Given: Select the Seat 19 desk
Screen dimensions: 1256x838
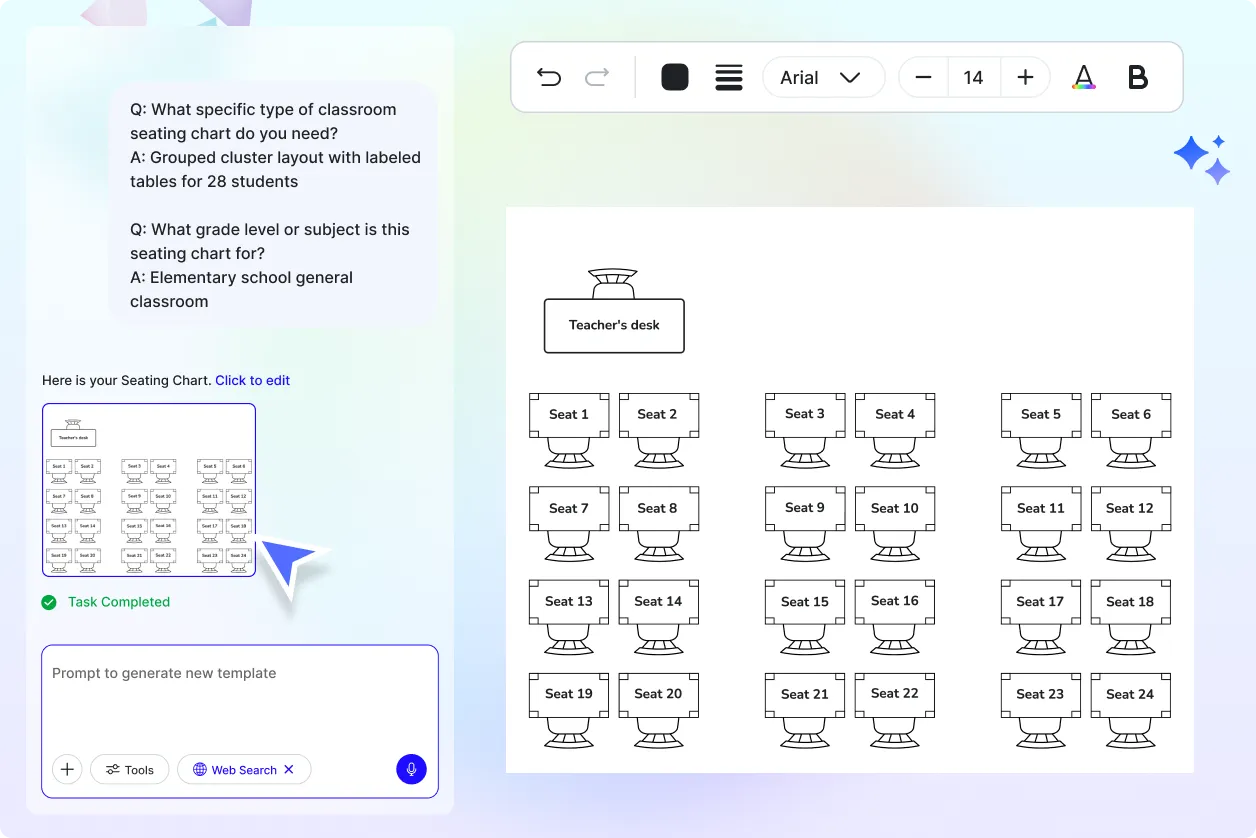Looking at the screenshot, I should [x=569, y=695].
